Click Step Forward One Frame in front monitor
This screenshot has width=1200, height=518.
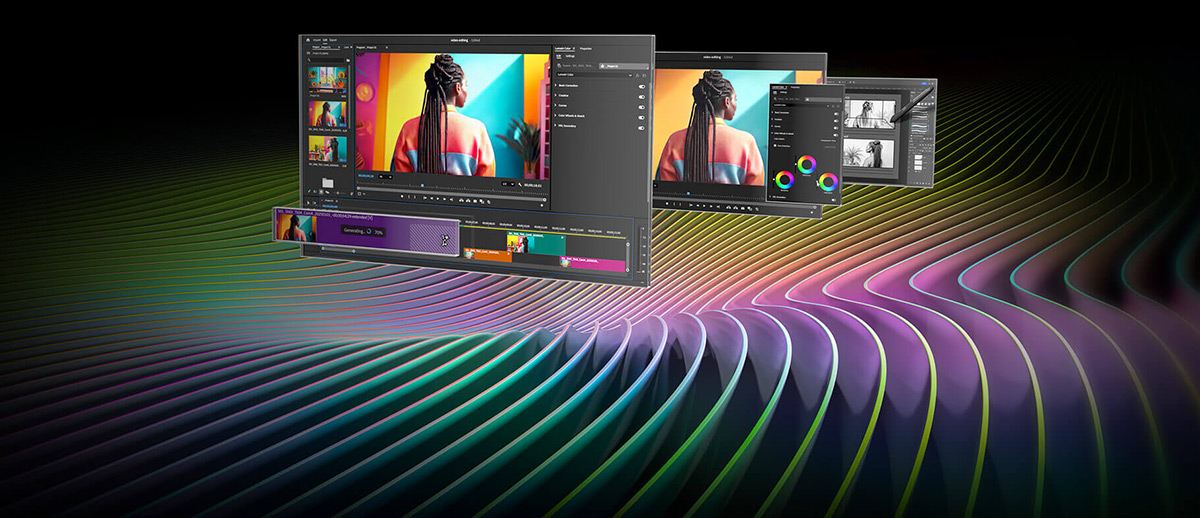point(445,198)
